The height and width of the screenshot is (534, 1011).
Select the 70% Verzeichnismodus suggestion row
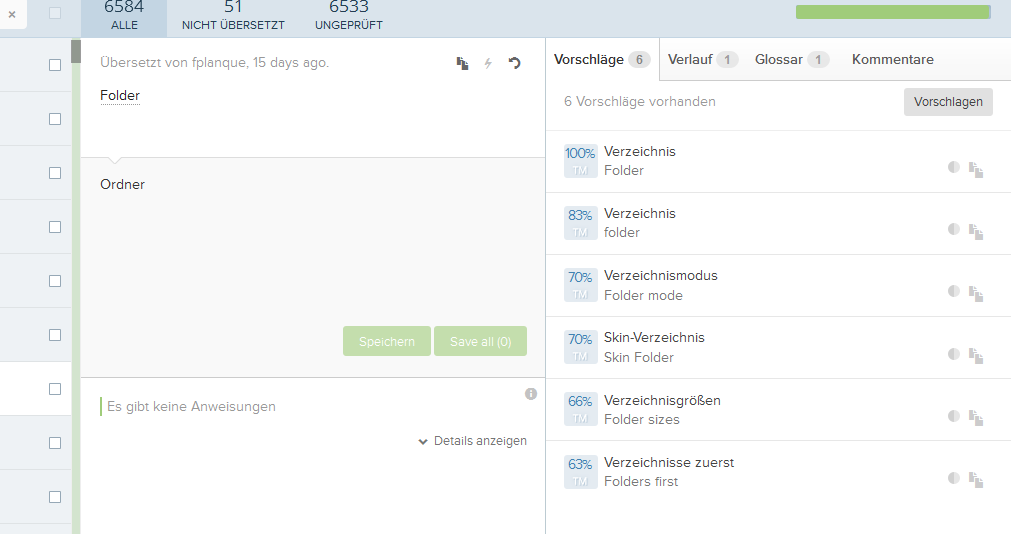pos(778,286)
